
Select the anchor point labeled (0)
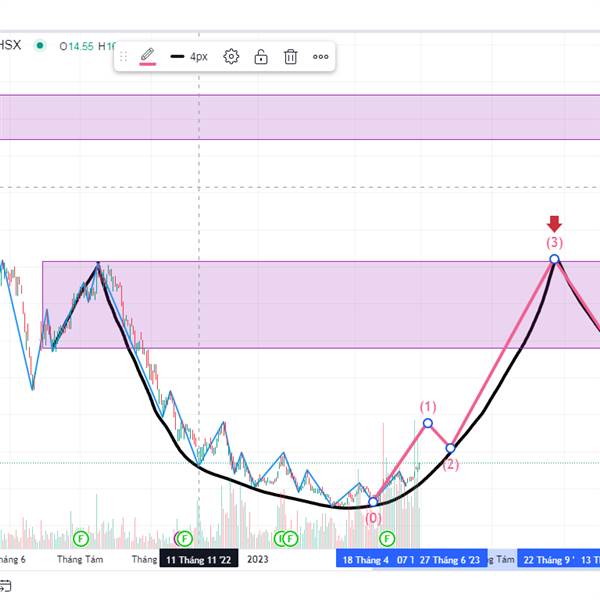pyautogui.click(x=373, y=502)
